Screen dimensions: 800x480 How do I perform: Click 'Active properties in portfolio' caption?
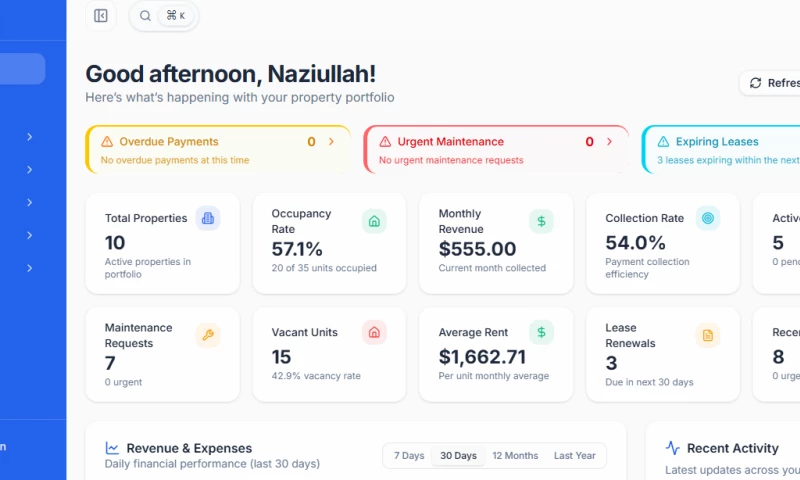pyautogui.click(x=147, y=268)
